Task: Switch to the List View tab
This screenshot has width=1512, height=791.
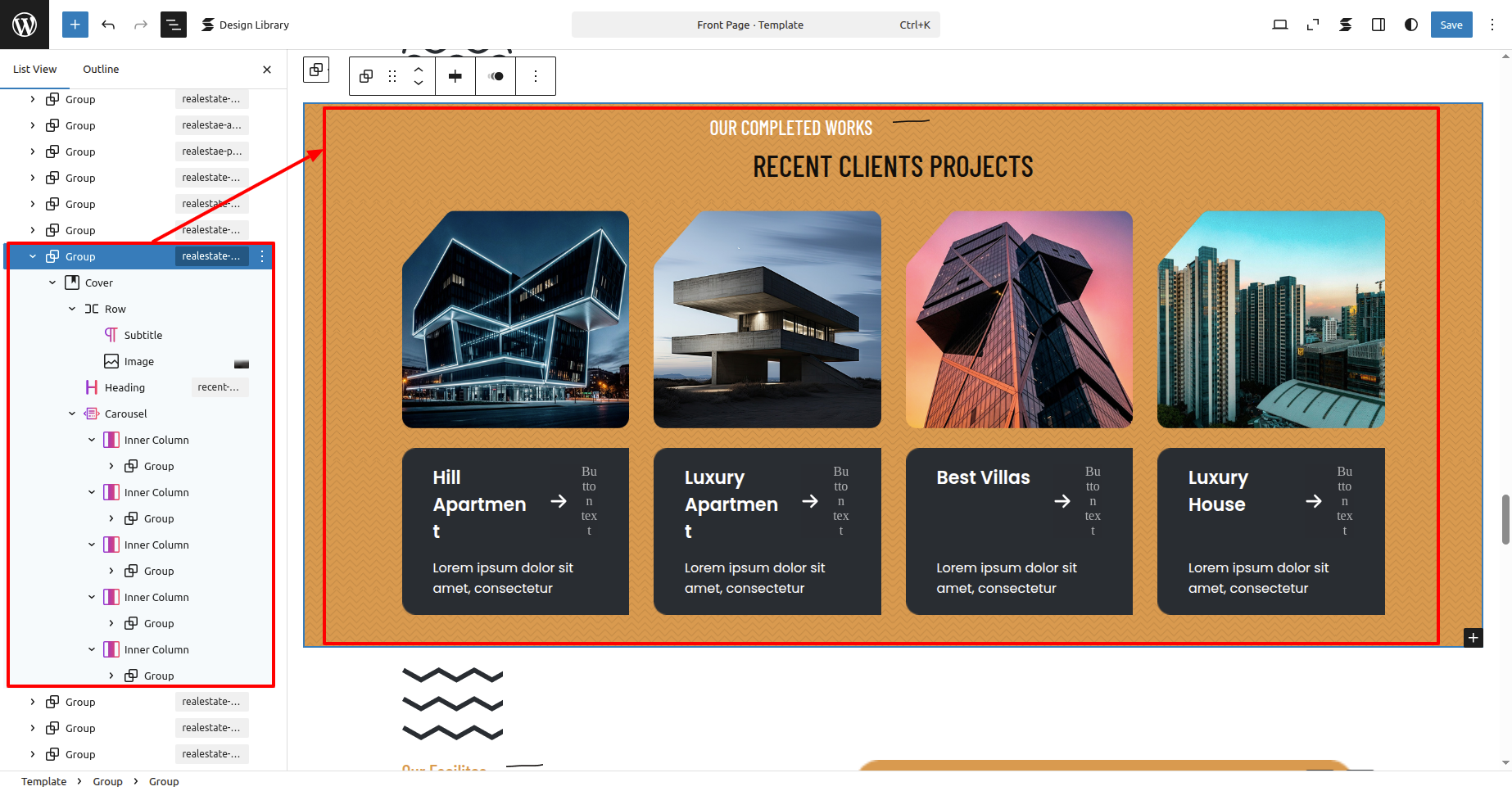Action: pyautogui.click(x=35, y=70)
